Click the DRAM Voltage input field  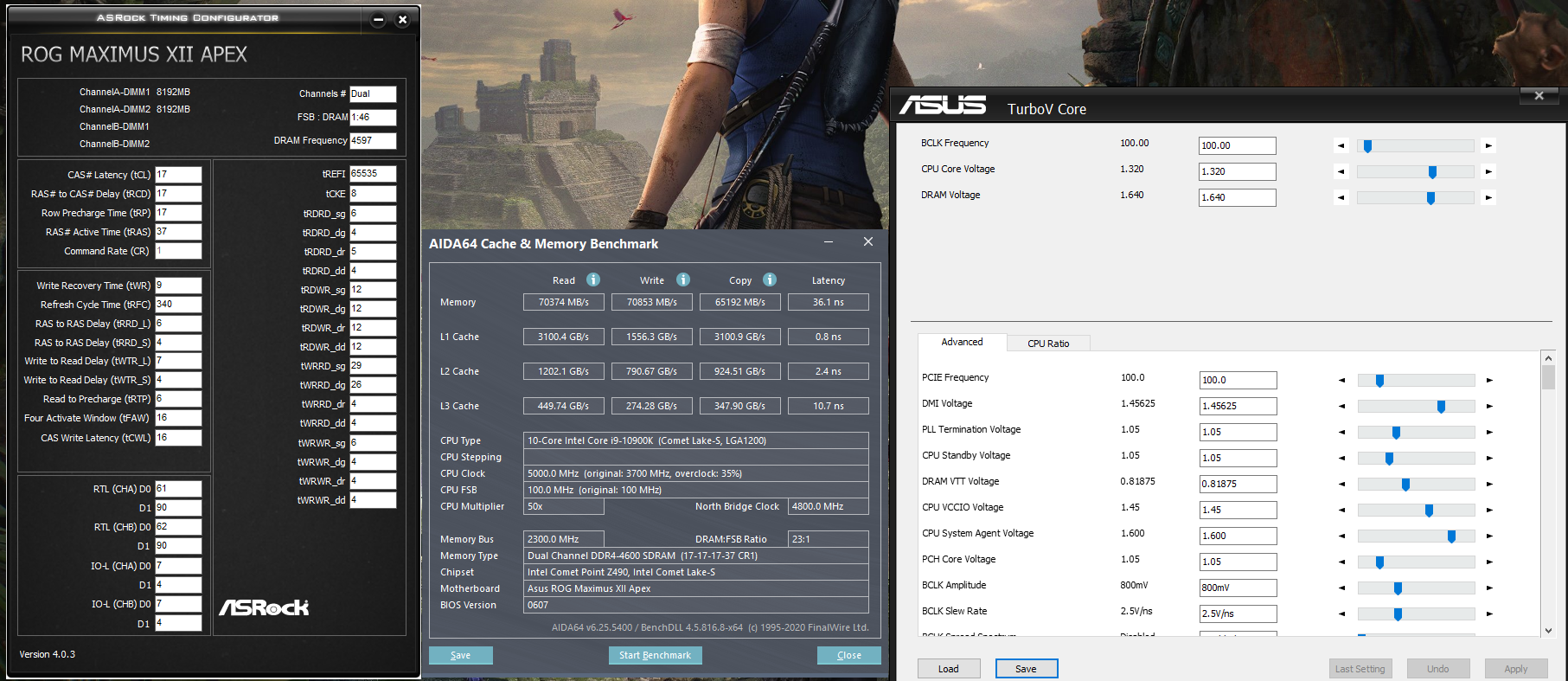pos(1238,198)
